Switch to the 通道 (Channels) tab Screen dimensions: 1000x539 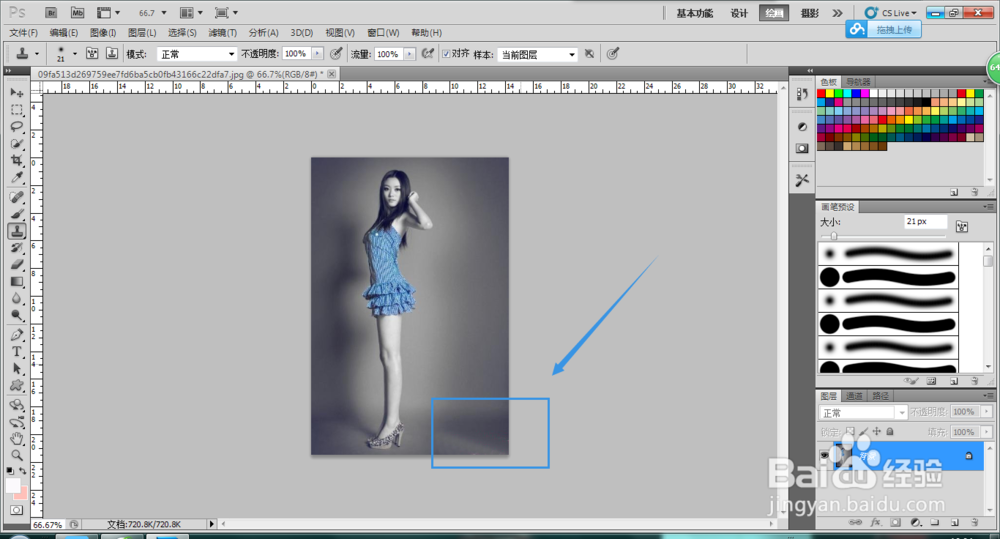pos(855,396)
